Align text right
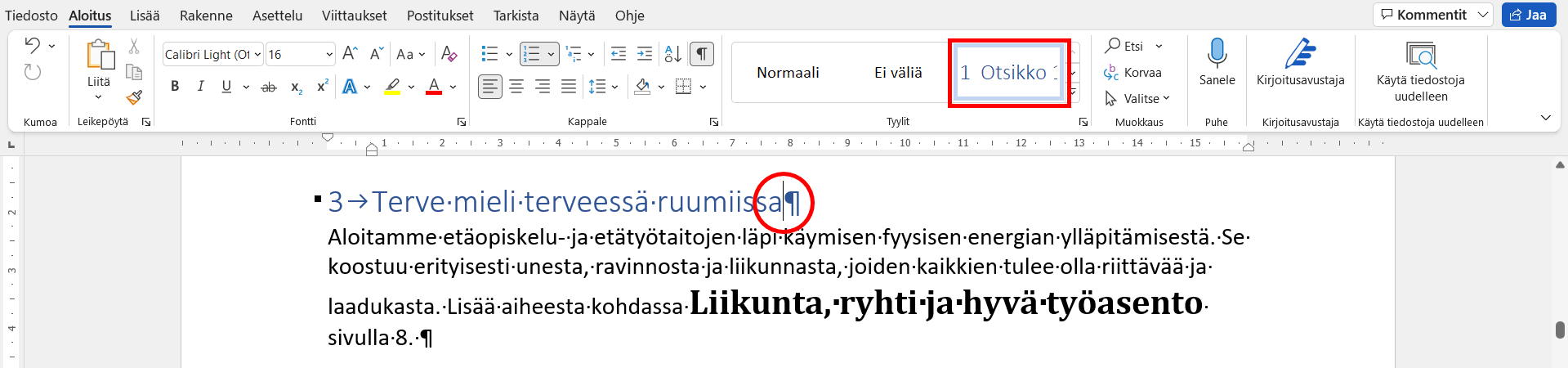Viewport: 1568px width, 368px height. pyautogui.click(x=543, y=87)
